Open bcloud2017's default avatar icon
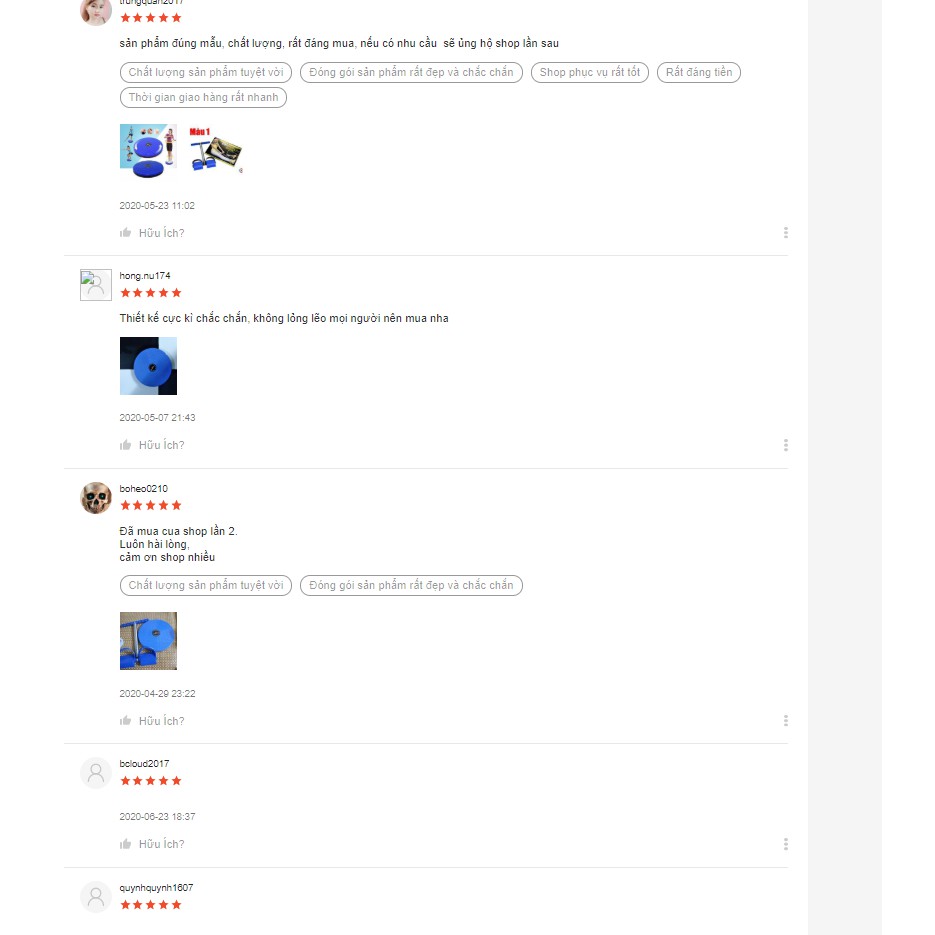This screenshot has width=935, height=935. point(96,773)
